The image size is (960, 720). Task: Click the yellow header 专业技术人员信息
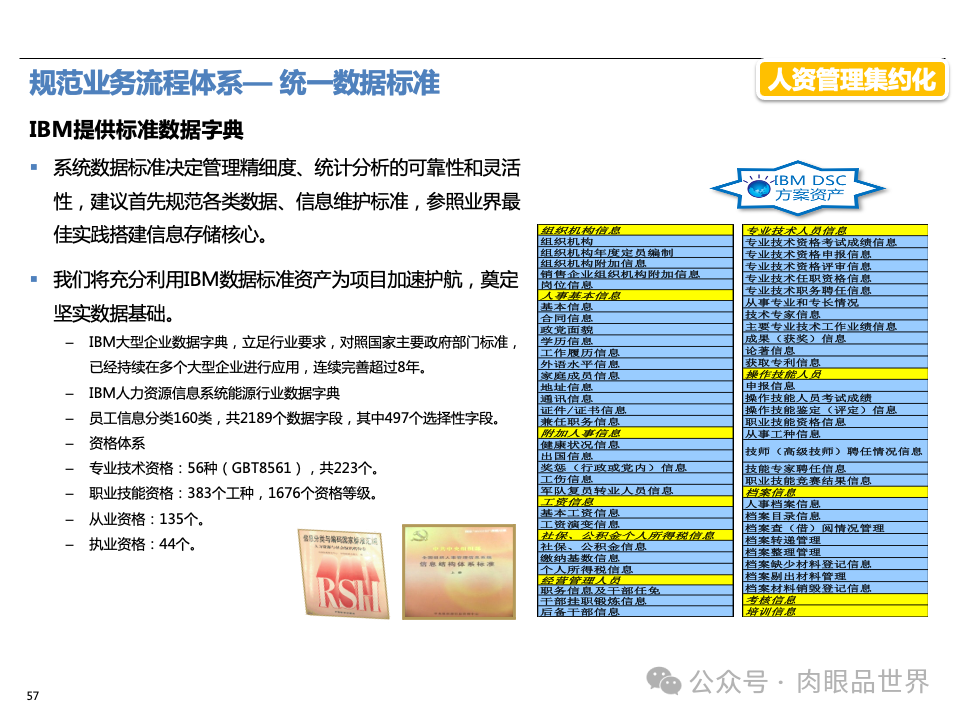[x=835, y=231]
